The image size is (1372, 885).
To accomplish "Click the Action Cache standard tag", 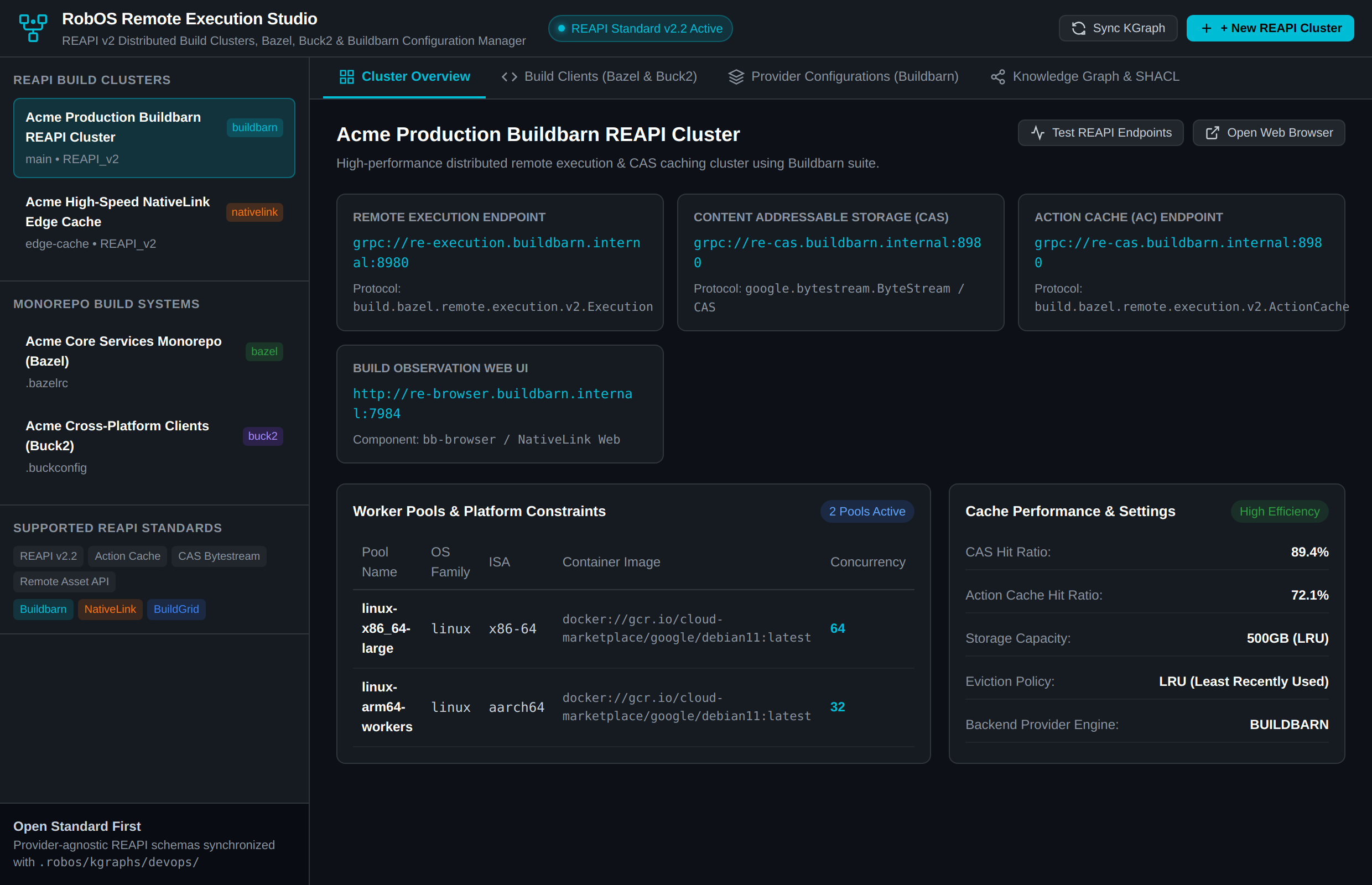I will point(128,556).
